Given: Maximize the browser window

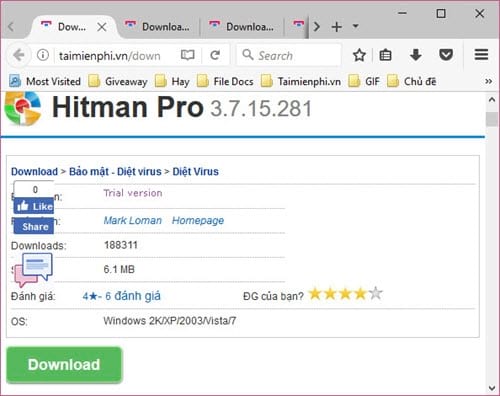Looking at the screenshot, I should click(441, 13).
